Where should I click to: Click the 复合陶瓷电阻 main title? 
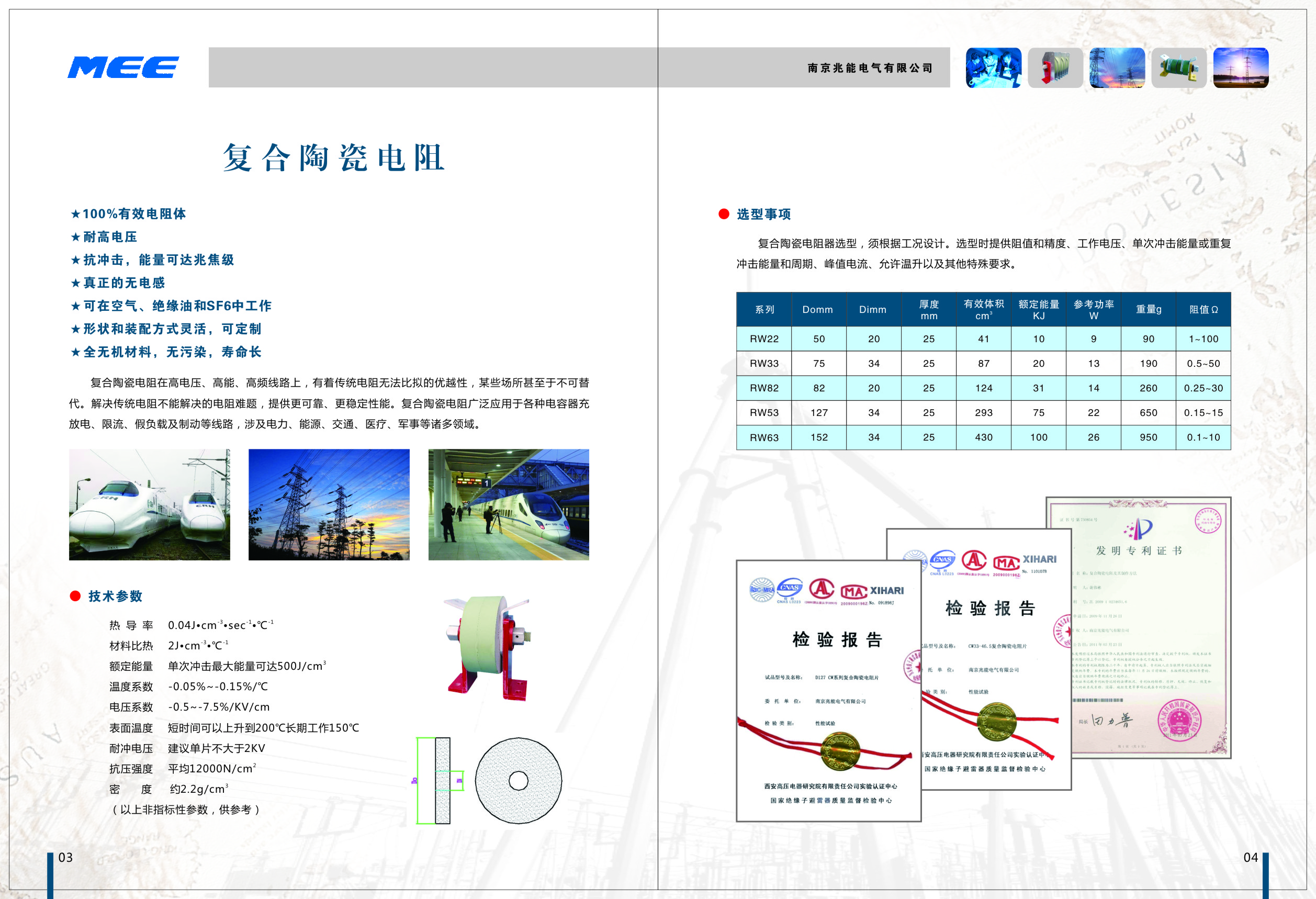(333, 158)
